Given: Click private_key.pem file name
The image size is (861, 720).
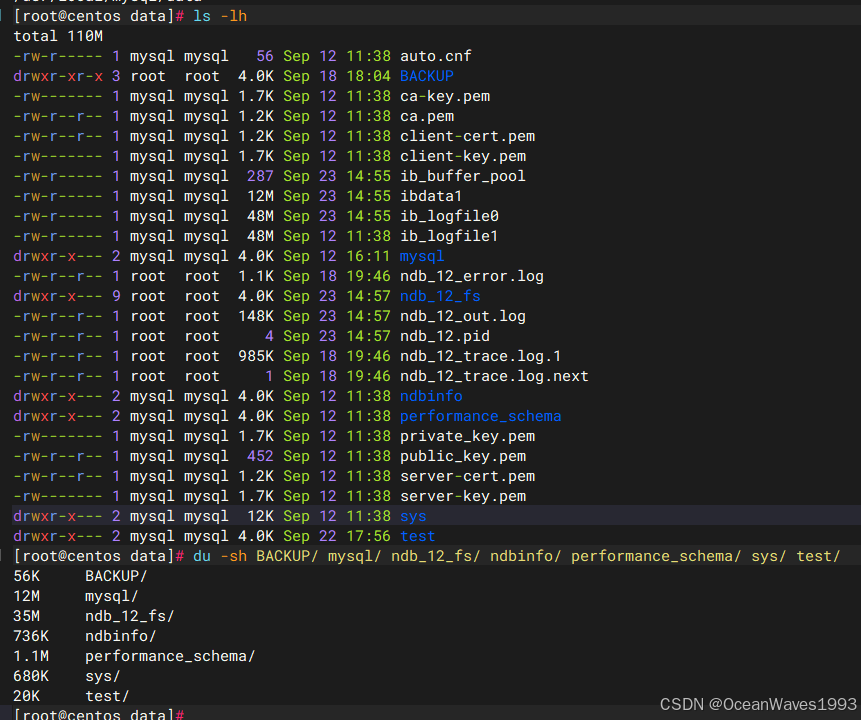Looking at the screenshot, I should tap(467, 436).
